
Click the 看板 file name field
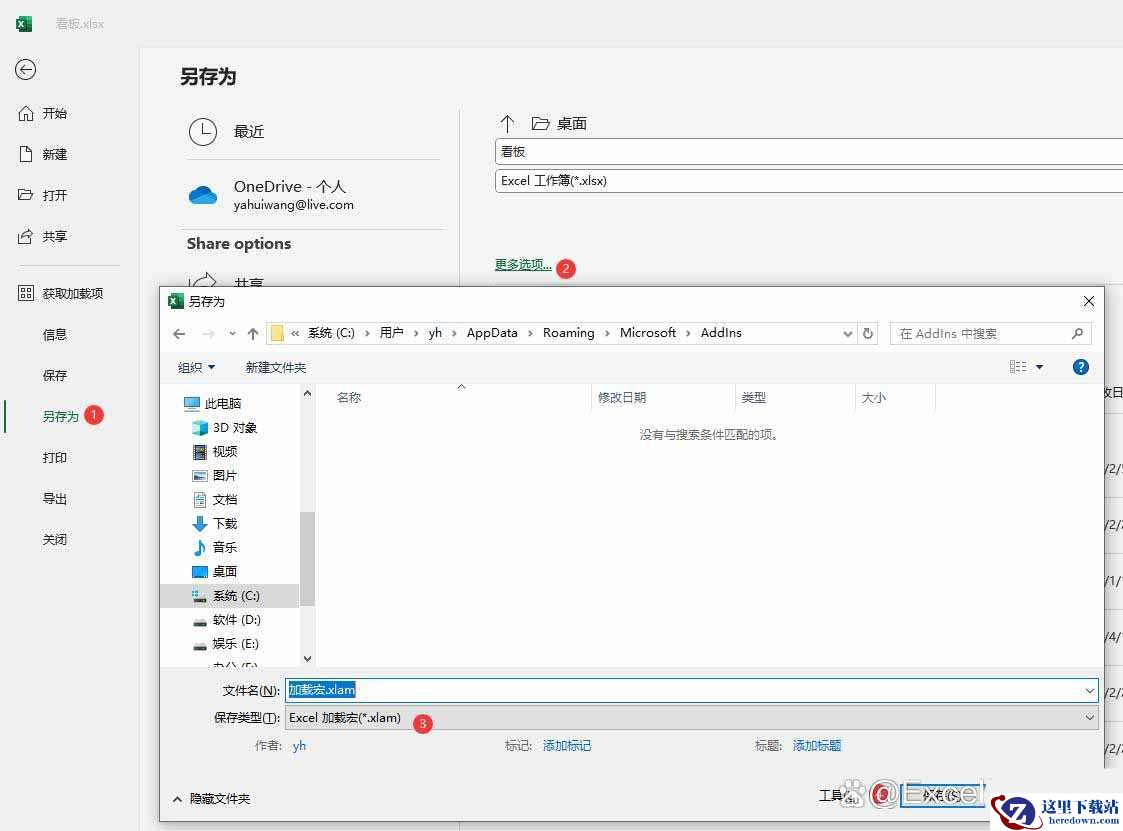pyautogui.click(x=809, y=152)
